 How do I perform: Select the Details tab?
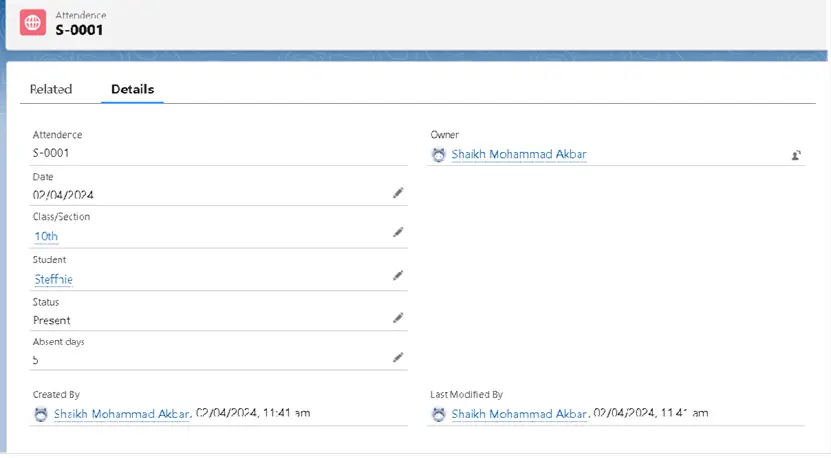pos(132,89)
